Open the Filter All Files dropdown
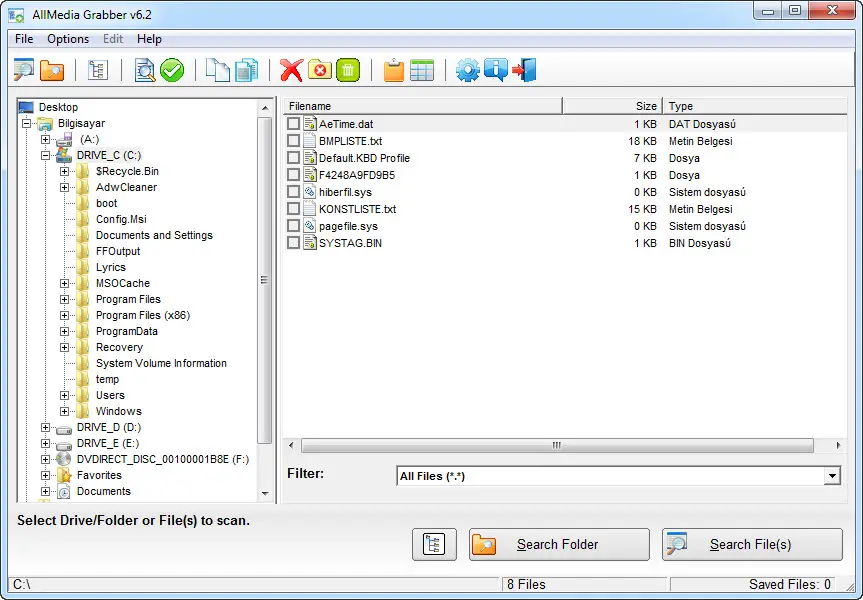The height and width of the screenshot is (600, 863). click(832, 476)
